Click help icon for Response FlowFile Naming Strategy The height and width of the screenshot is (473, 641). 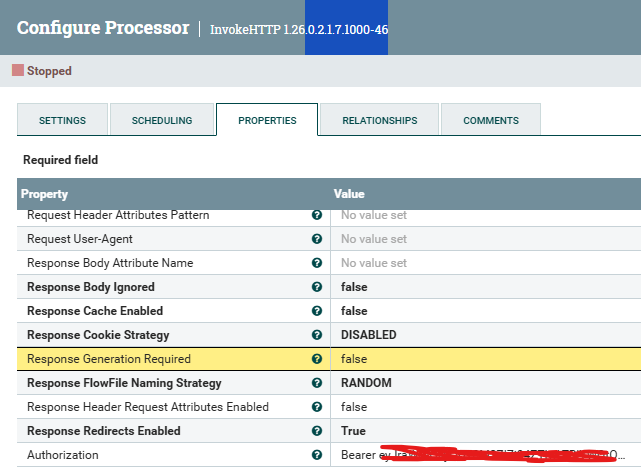pos(317,383)
